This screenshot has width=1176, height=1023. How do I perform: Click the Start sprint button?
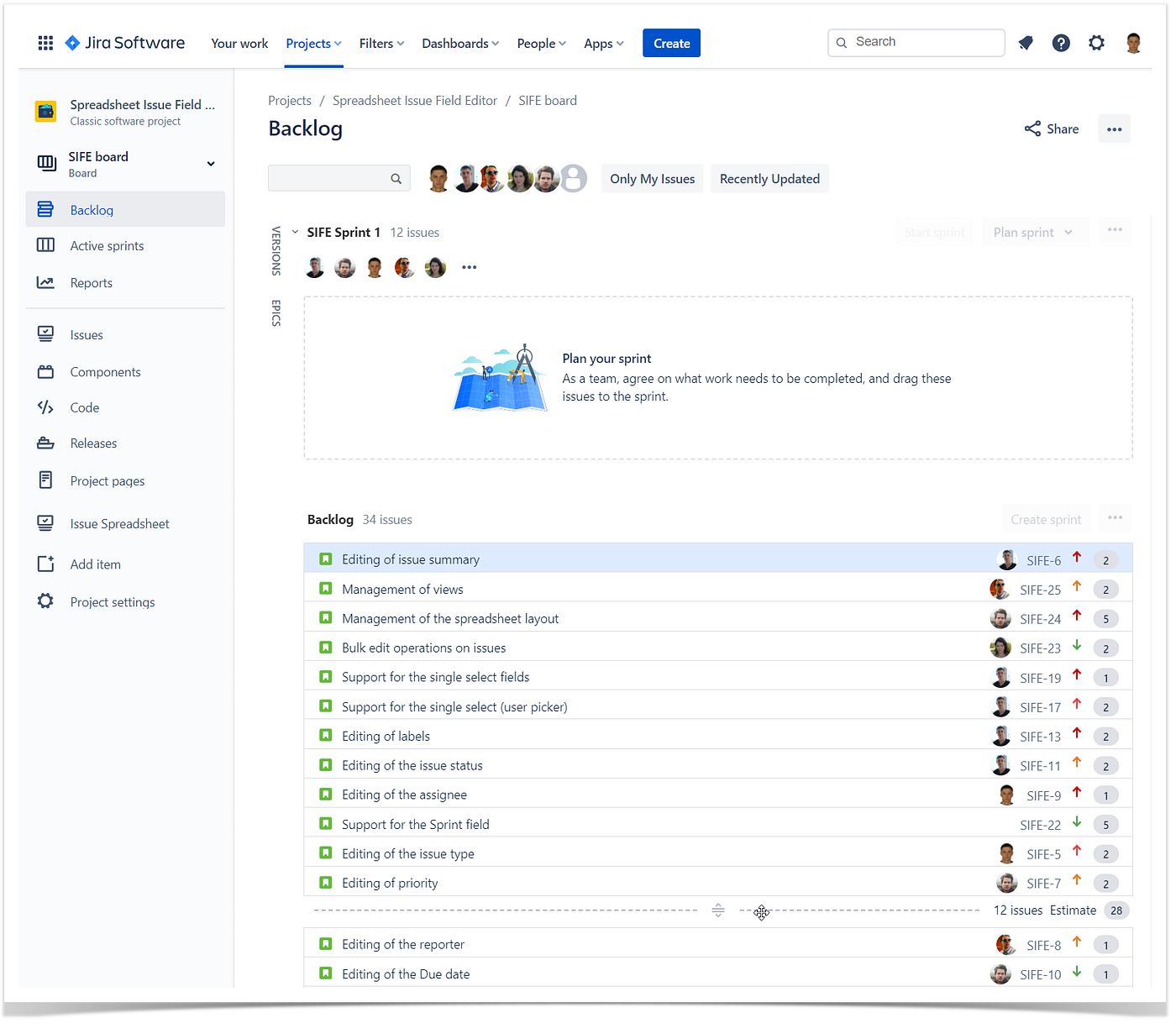coord(934,232)
